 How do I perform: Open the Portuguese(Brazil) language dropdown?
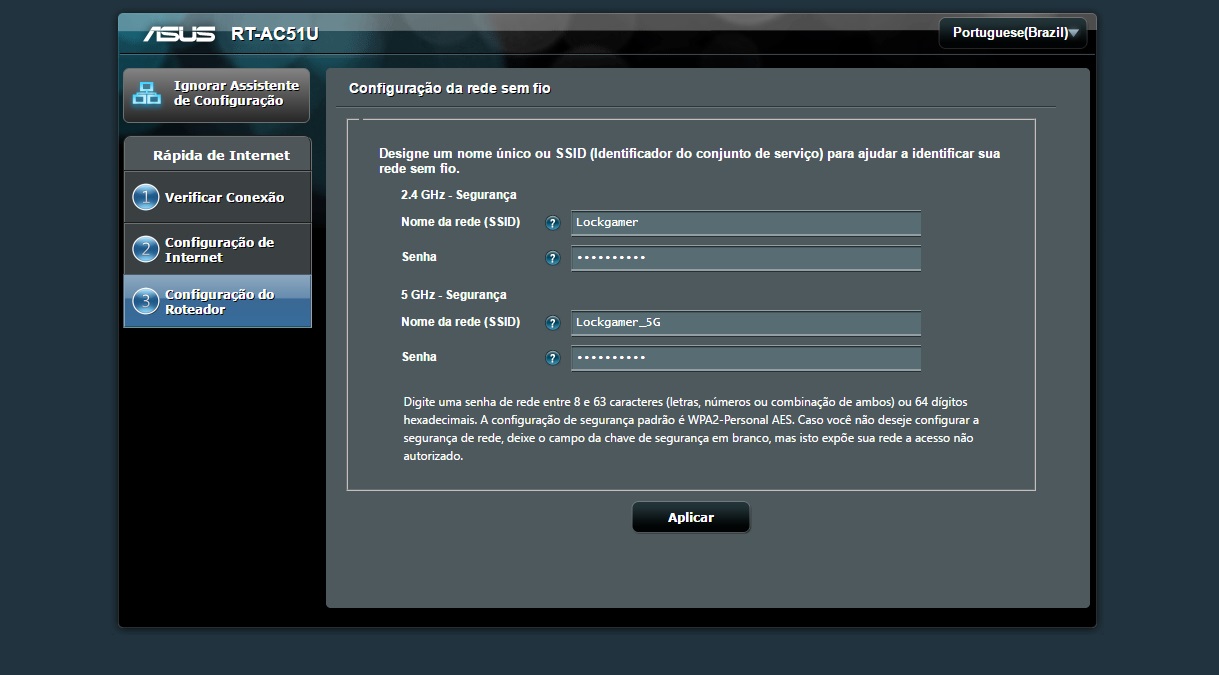click(1009, 33)
